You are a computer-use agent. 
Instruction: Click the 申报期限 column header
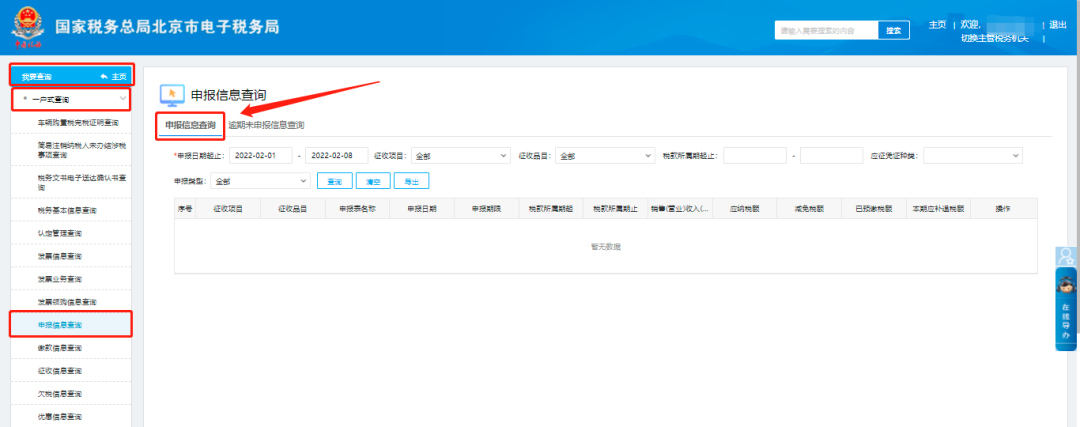coord(486,209)
